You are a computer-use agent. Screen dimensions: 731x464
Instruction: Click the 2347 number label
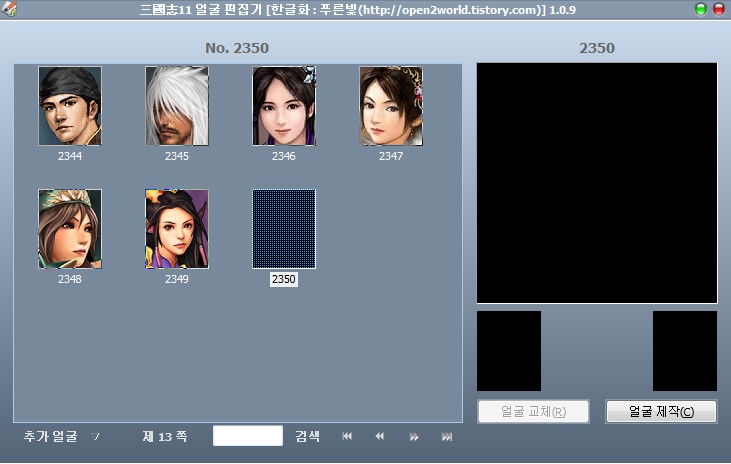[x=391, y=156]
